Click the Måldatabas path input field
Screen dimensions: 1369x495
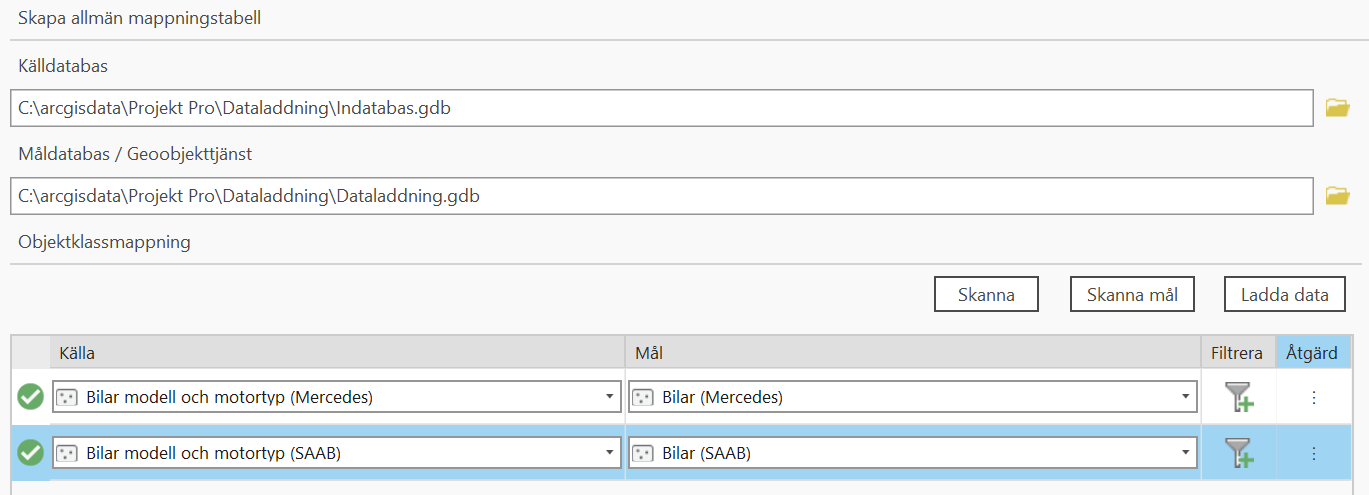(660, 196)
